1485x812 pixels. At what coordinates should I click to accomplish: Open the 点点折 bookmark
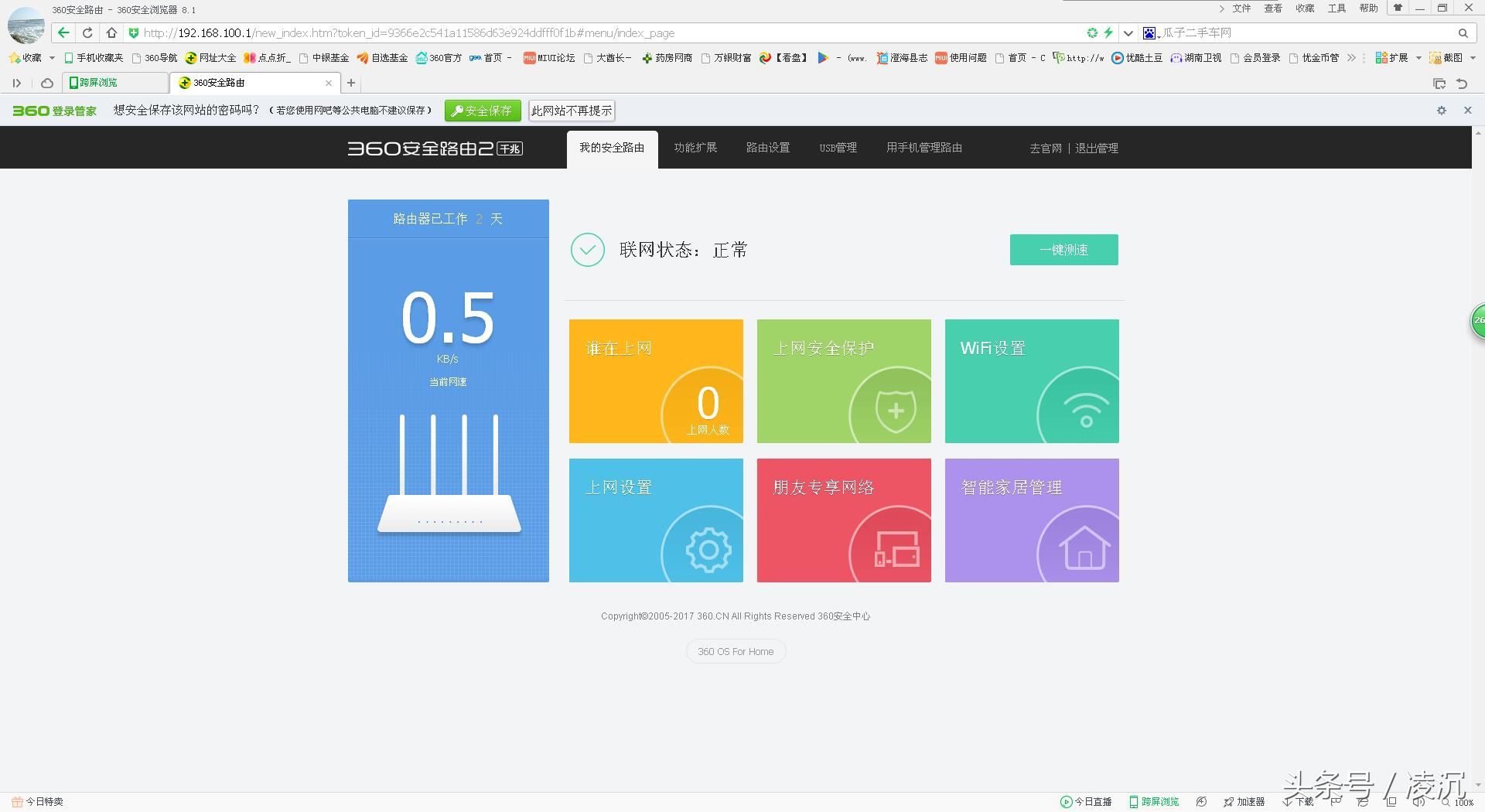point(267,57)
